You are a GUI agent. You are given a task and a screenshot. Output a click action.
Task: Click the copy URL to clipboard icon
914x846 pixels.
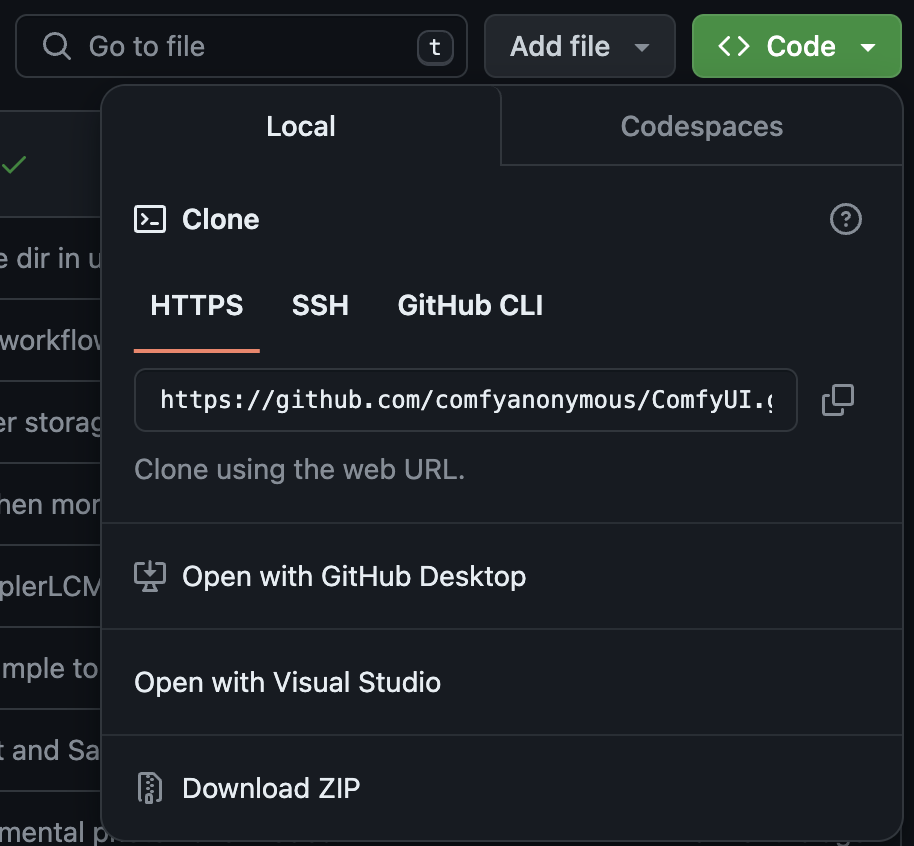coord(837,400)
